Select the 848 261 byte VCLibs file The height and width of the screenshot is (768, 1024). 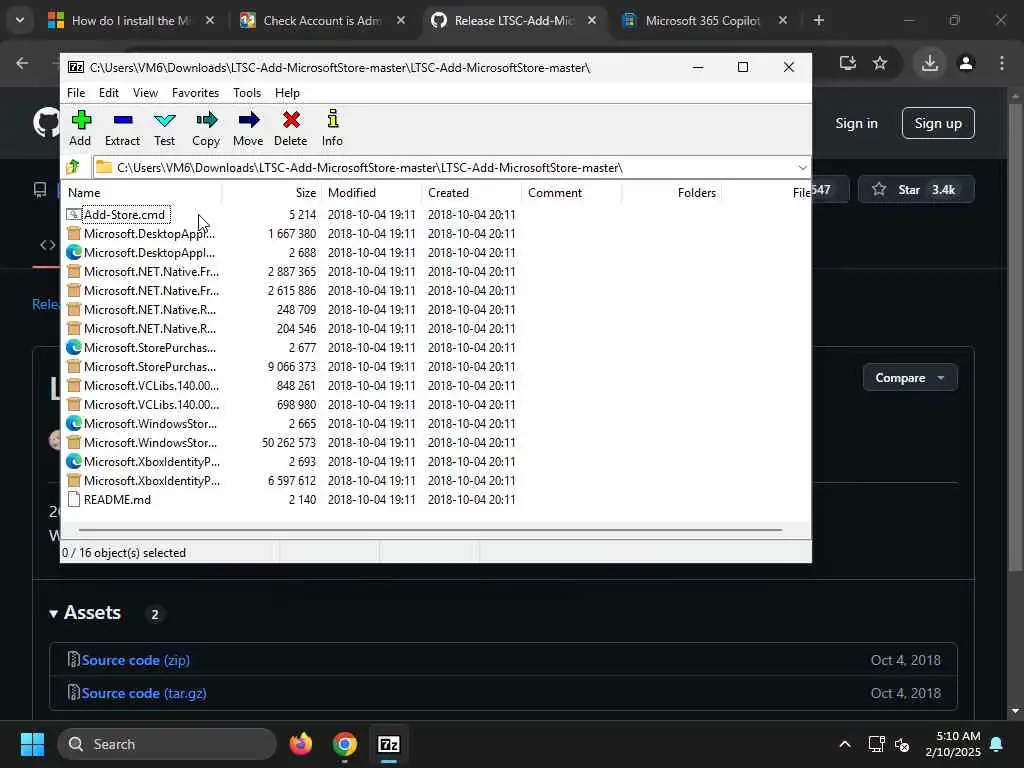click(x=151, y=386)
